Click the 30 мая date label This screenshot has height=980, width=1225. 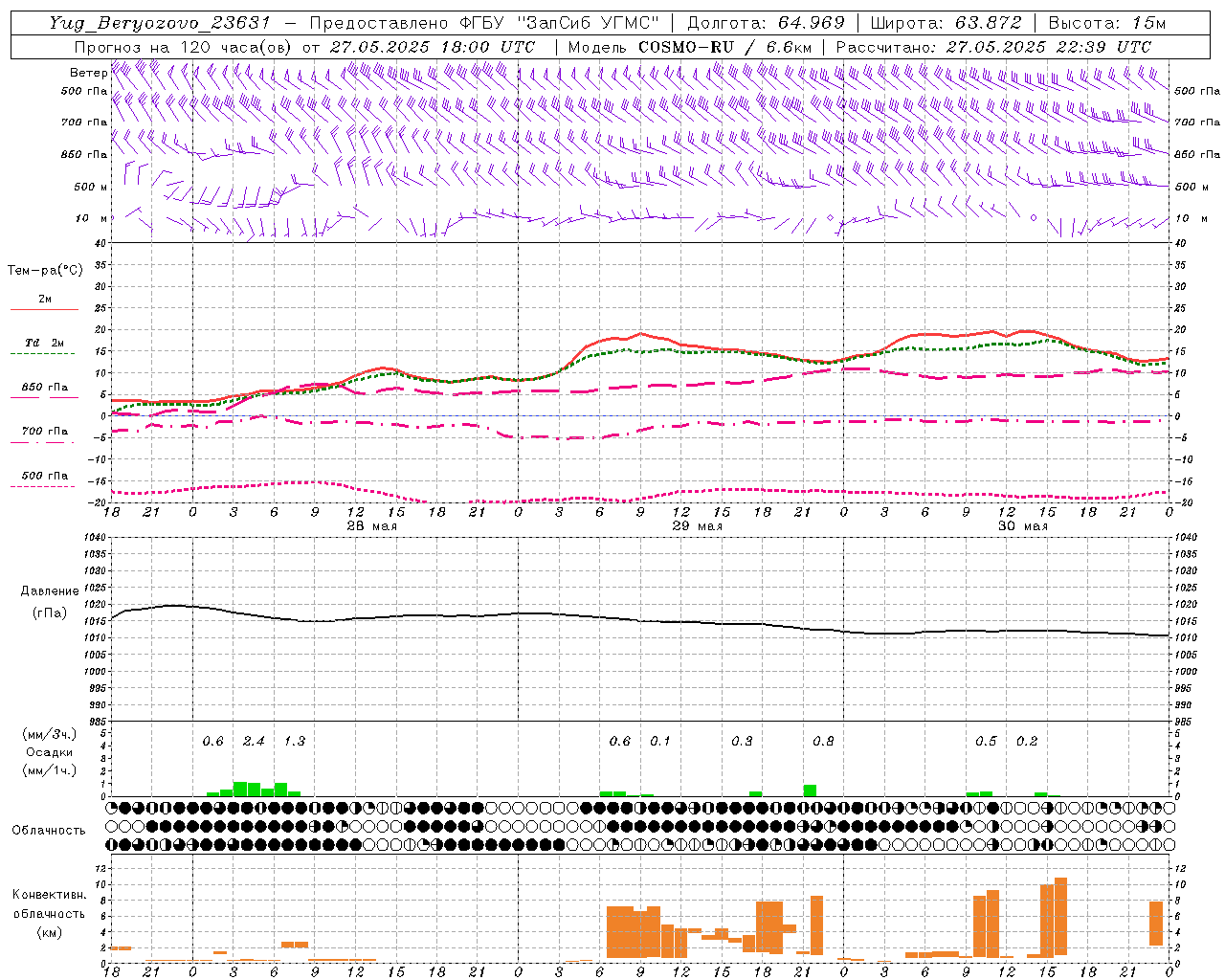click(1023, 526)
